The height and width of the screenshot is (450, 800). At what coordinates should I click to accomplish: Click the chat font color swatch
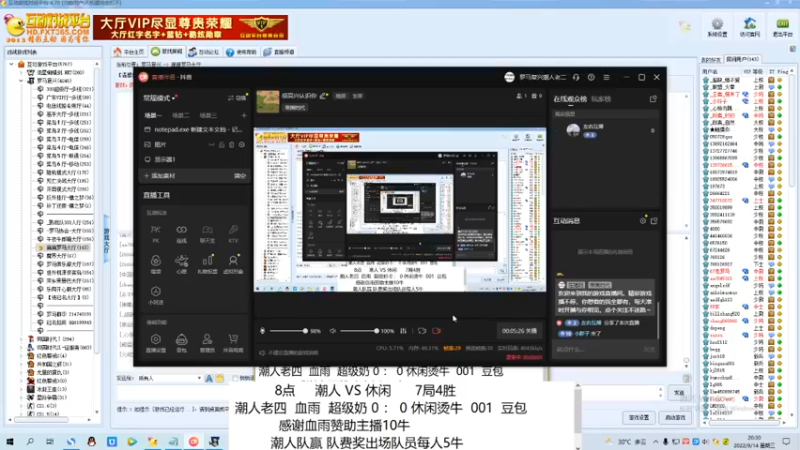pyautogui.click(x=220, y=378)
